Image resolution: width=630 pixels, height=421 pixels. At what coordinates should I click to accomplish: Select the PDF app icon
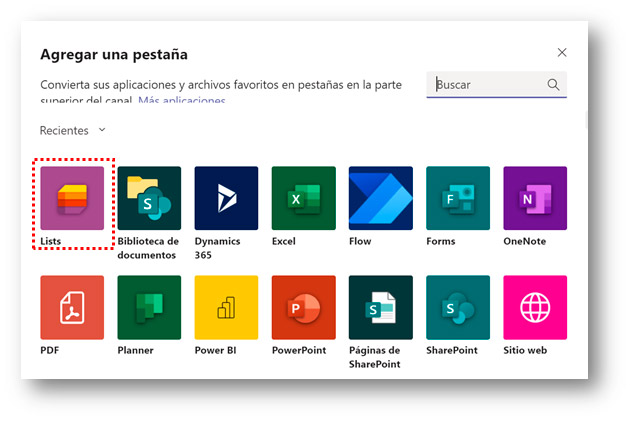coord(72,307)
